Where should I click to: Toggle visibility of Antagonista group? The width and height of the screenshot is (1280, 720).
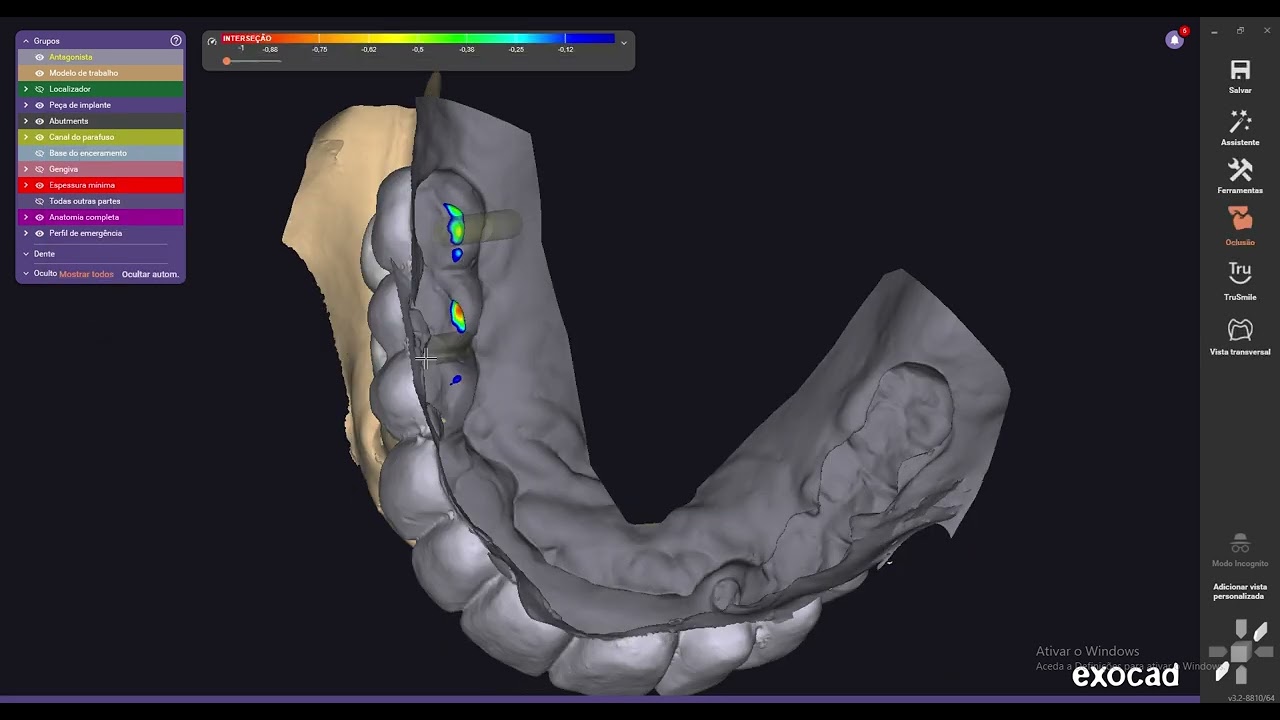click(x=40, y=57)
